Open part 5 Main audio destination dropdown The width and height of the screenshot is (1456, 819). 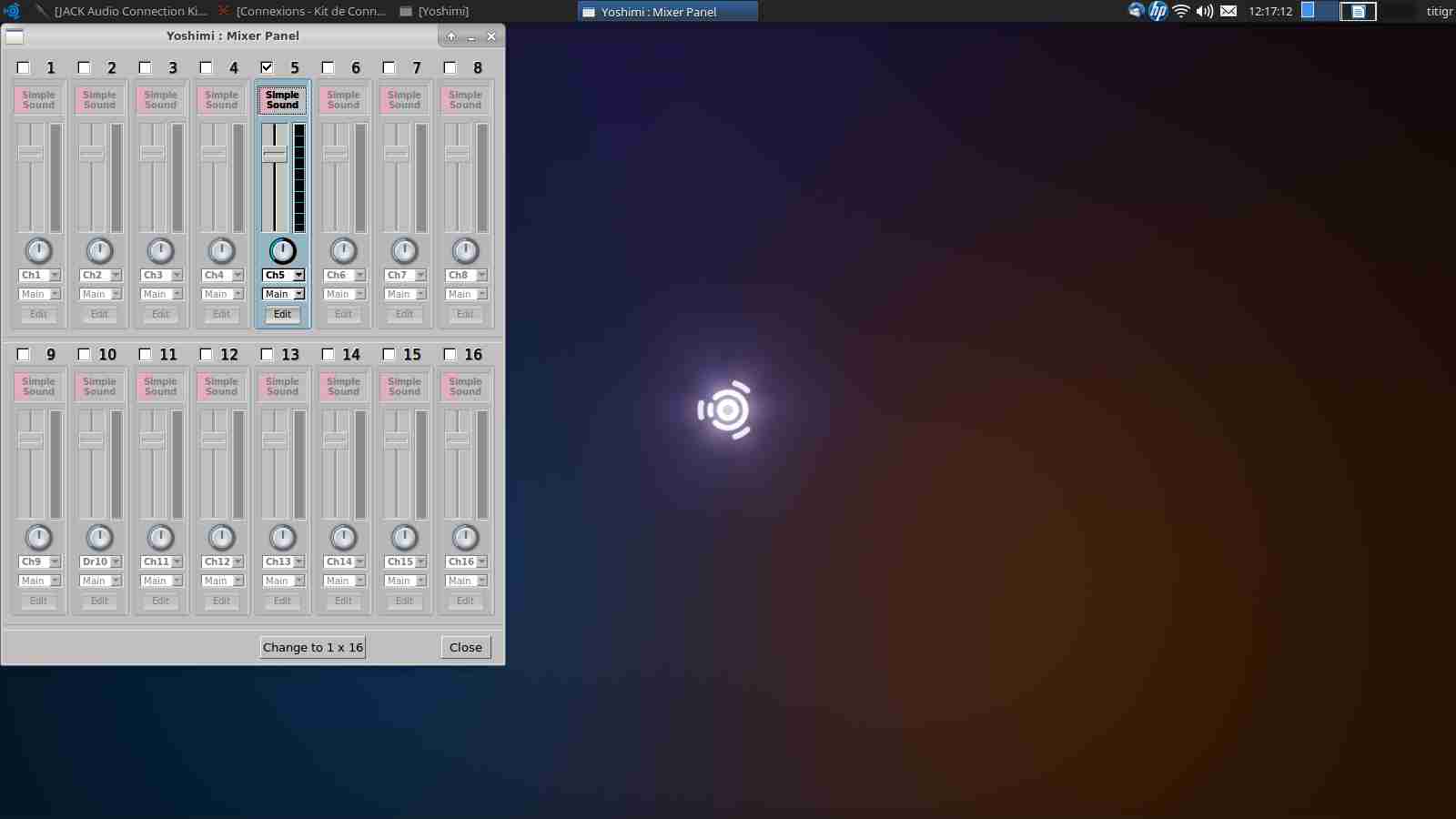(x=284, y=294)
